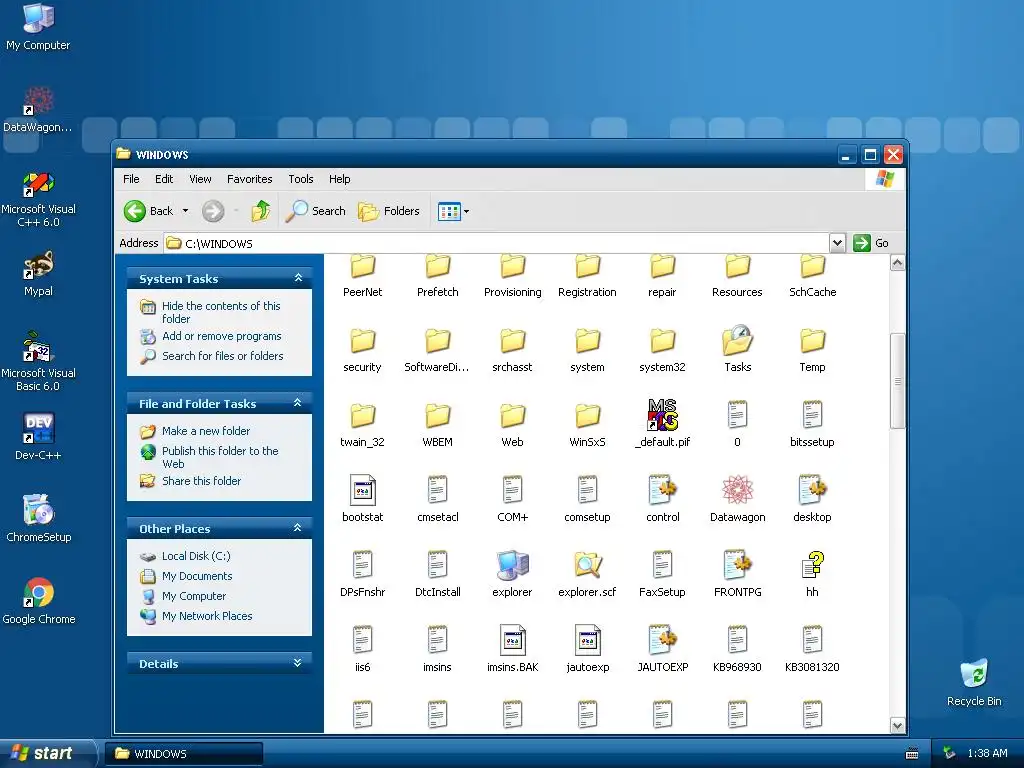
Task: Open Search in the toolbar
Action: click(x=316, y=211)
